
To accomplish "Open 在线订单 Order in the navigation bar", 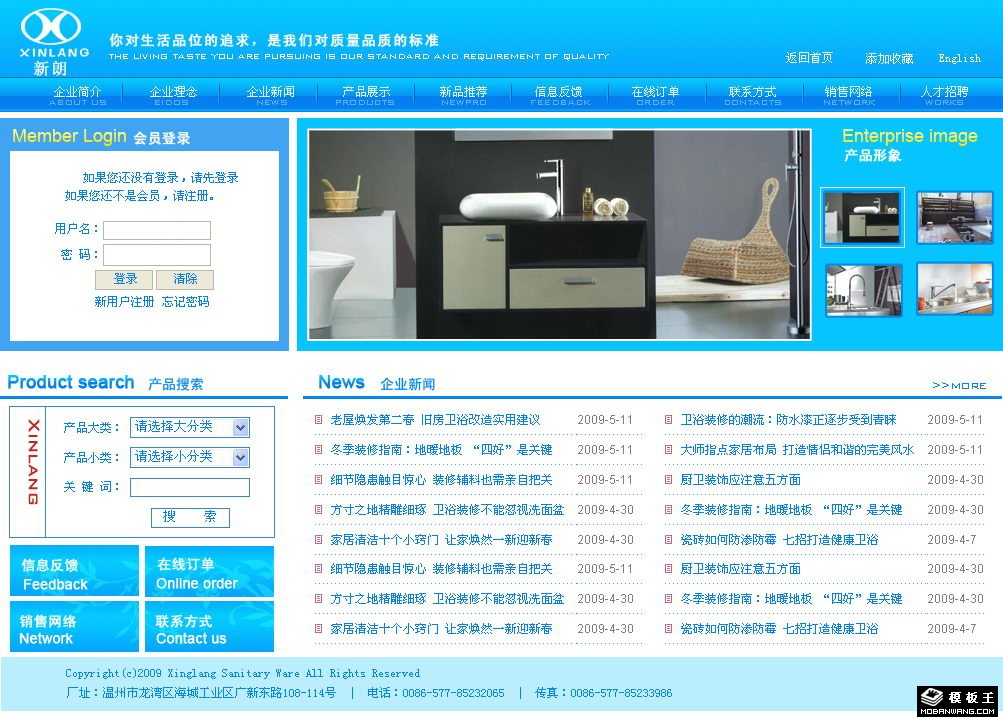I will tap(655, 95).
